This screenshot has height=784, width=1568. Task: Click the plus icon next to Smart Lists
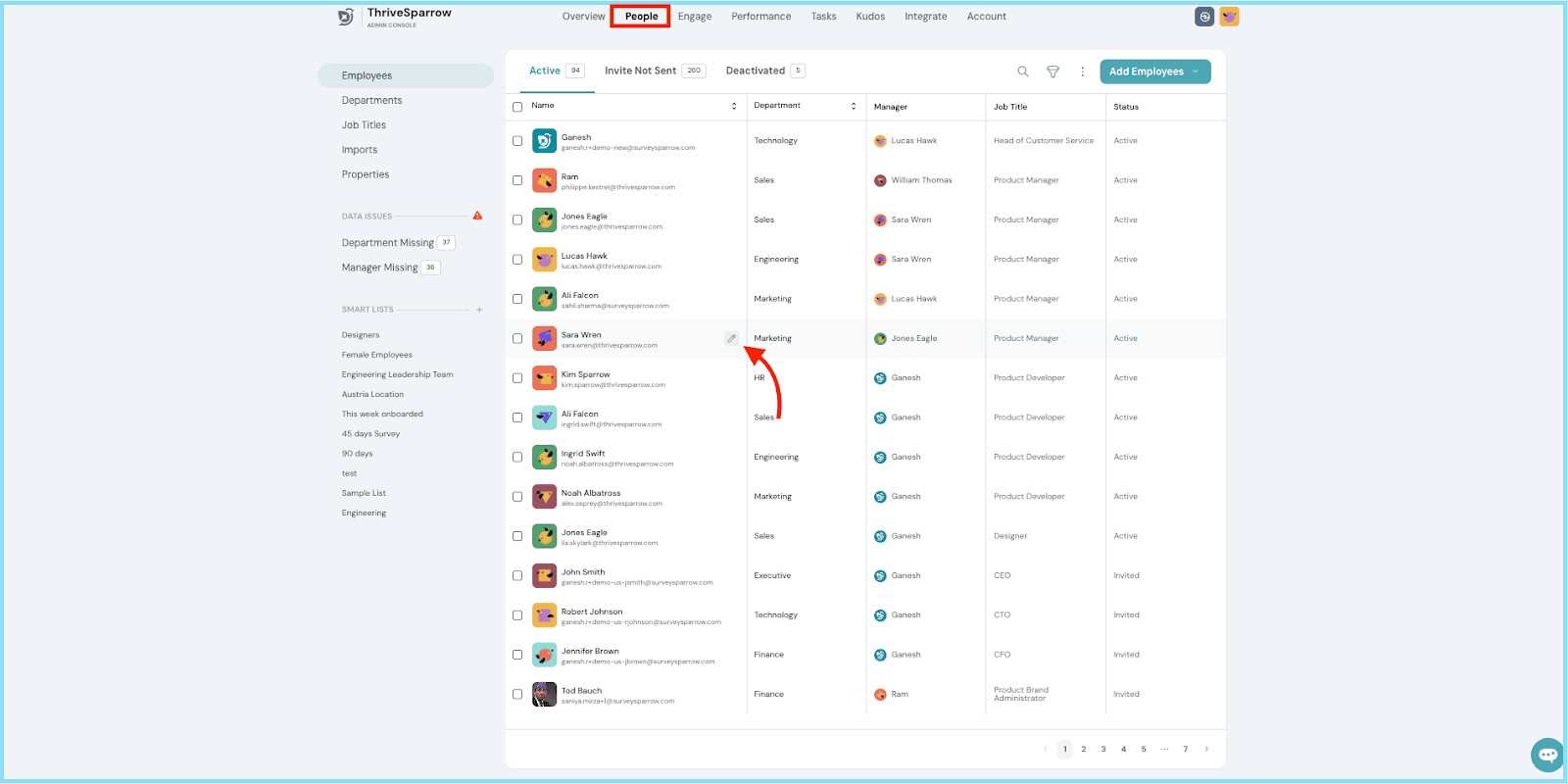(479, 310)
